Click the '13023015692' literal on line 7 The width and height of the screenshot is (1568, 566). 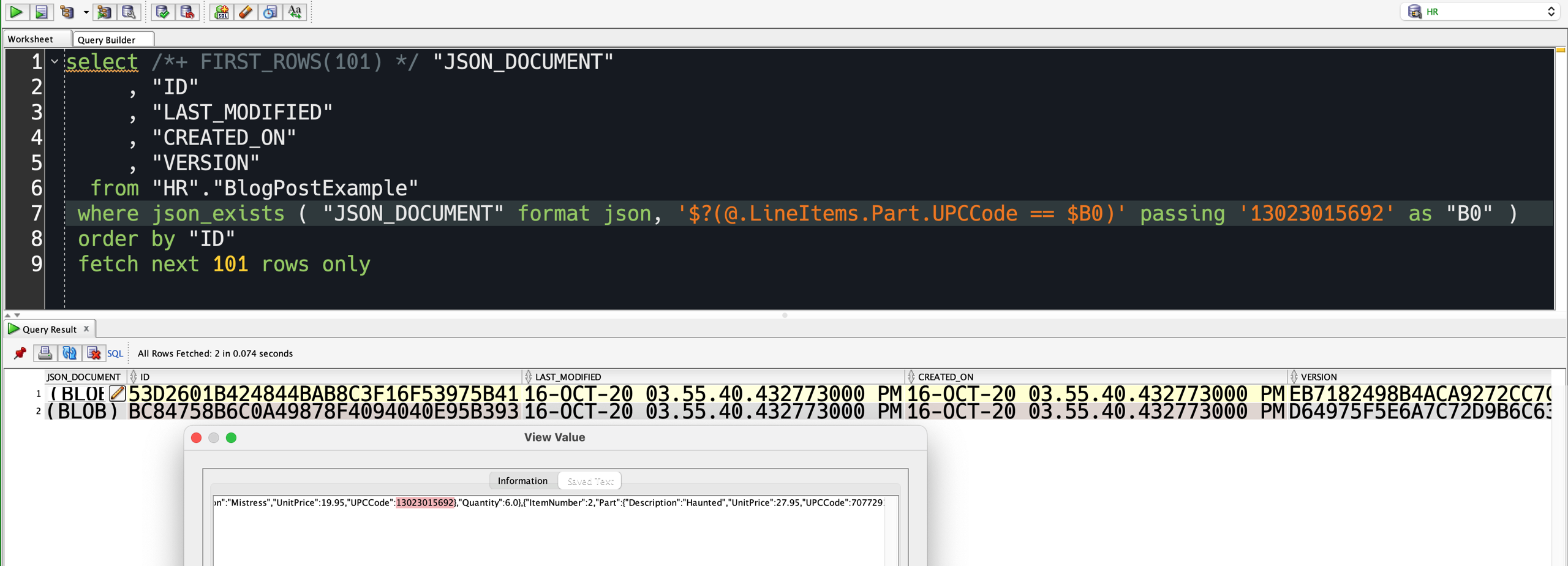[1317, 213]
